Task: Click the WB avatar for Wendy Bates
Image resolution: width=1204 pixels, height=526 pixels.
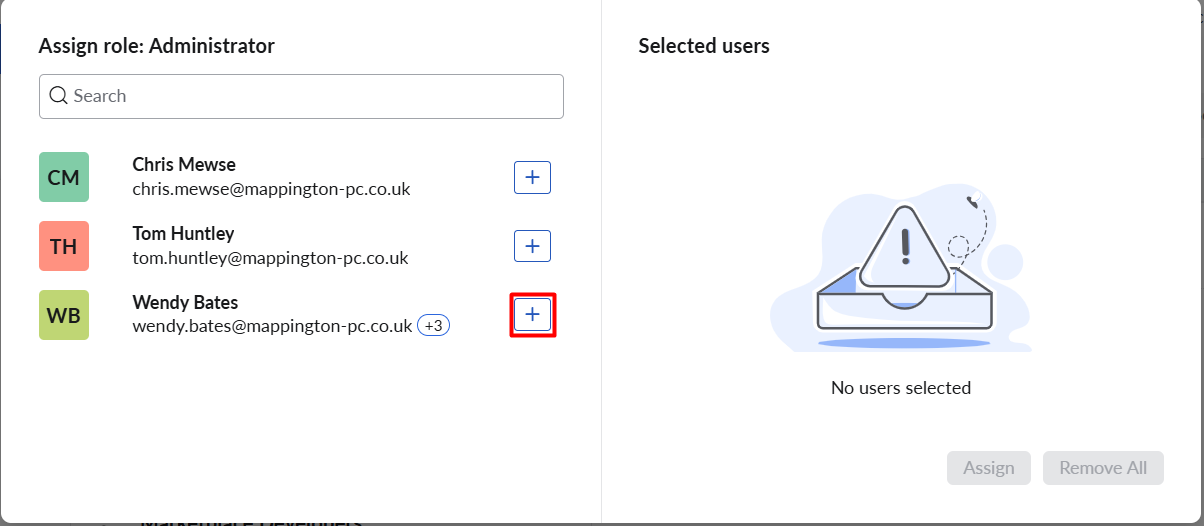Action: click(x=64, y=315)
